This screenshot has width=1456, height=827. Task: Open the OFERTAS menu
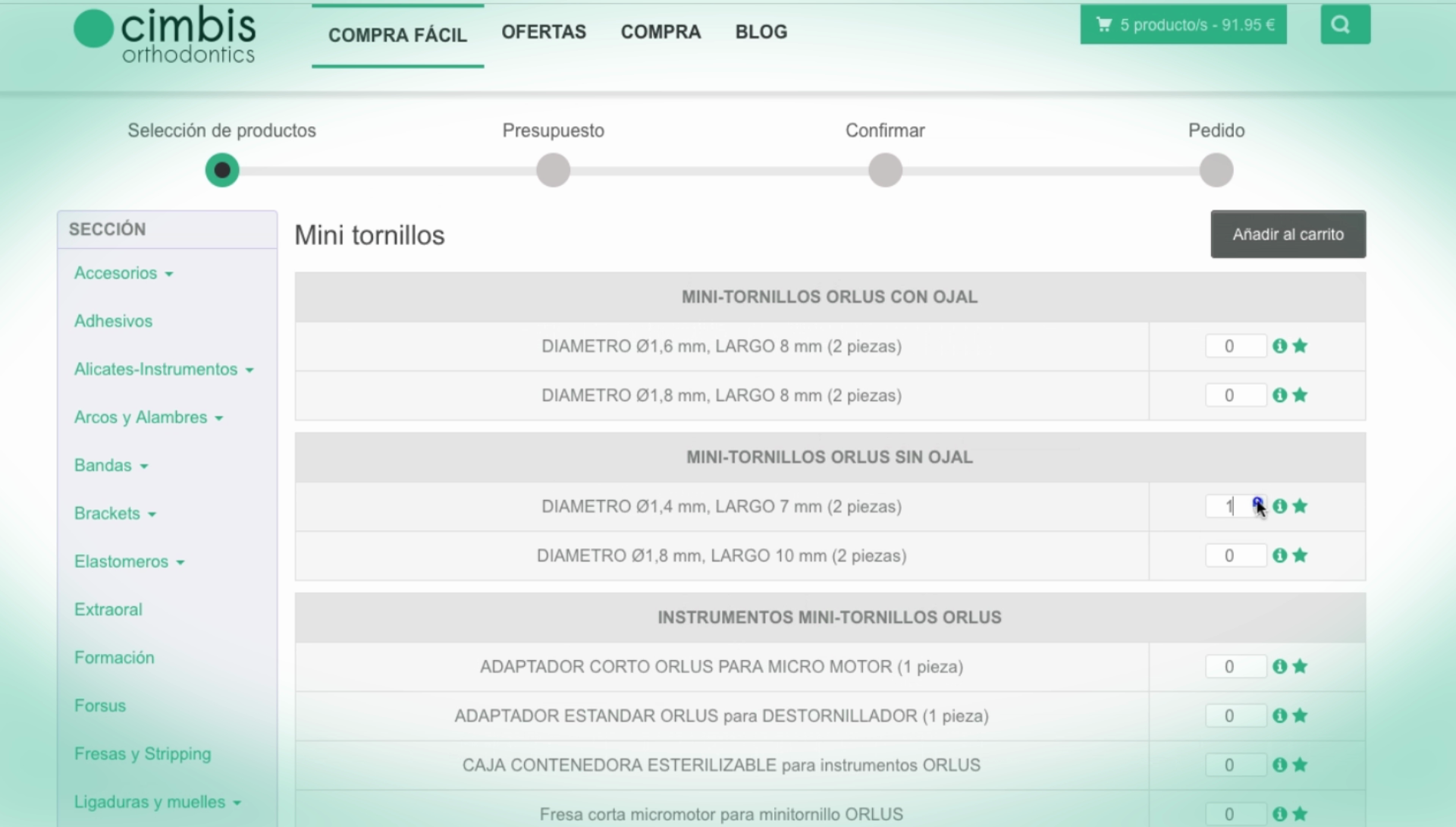544,32
